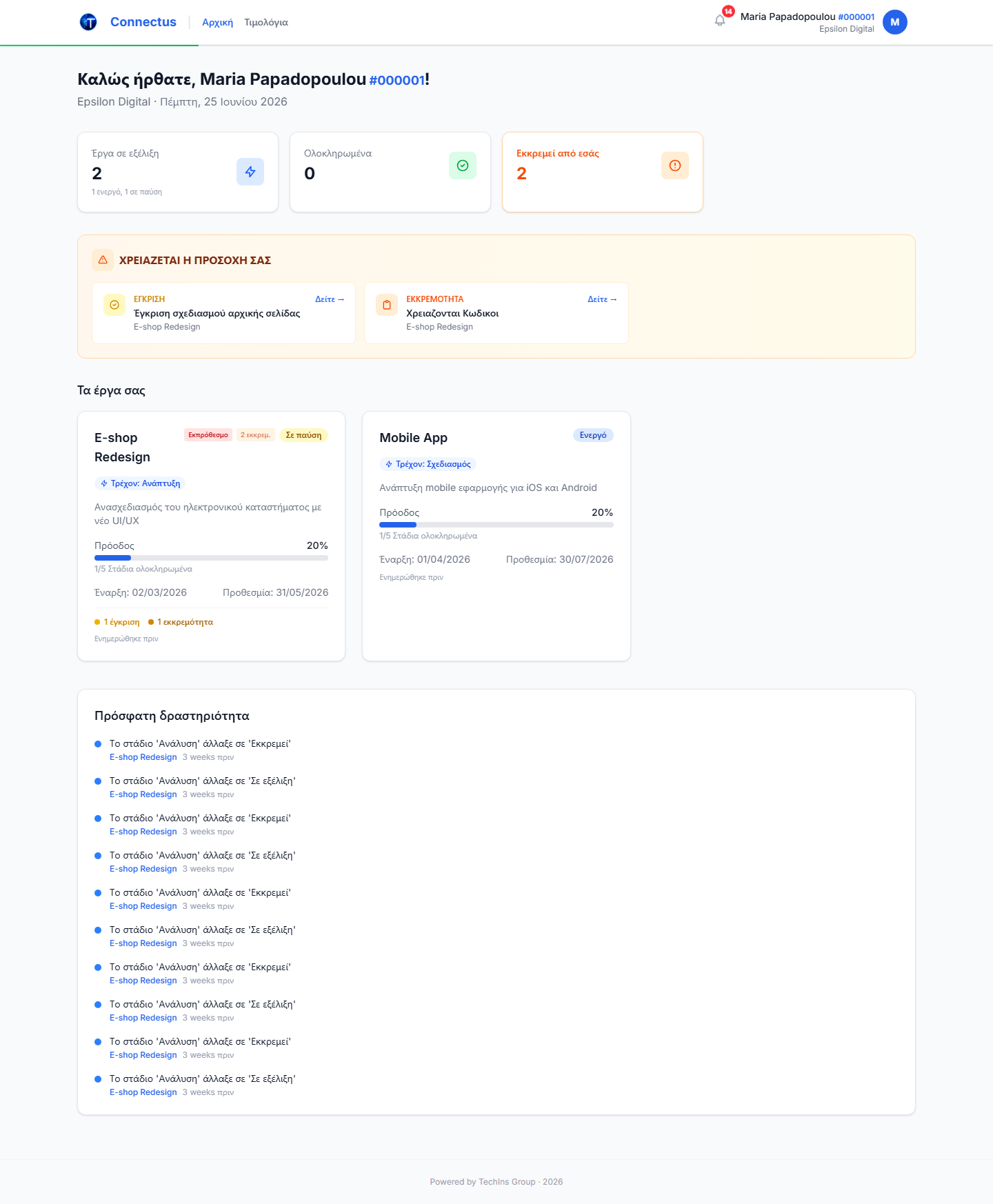The image size is (993, 1204).
Task: Click the Τρέχον: Σχεδιασμός stage chip
Action: click(428, 464)
